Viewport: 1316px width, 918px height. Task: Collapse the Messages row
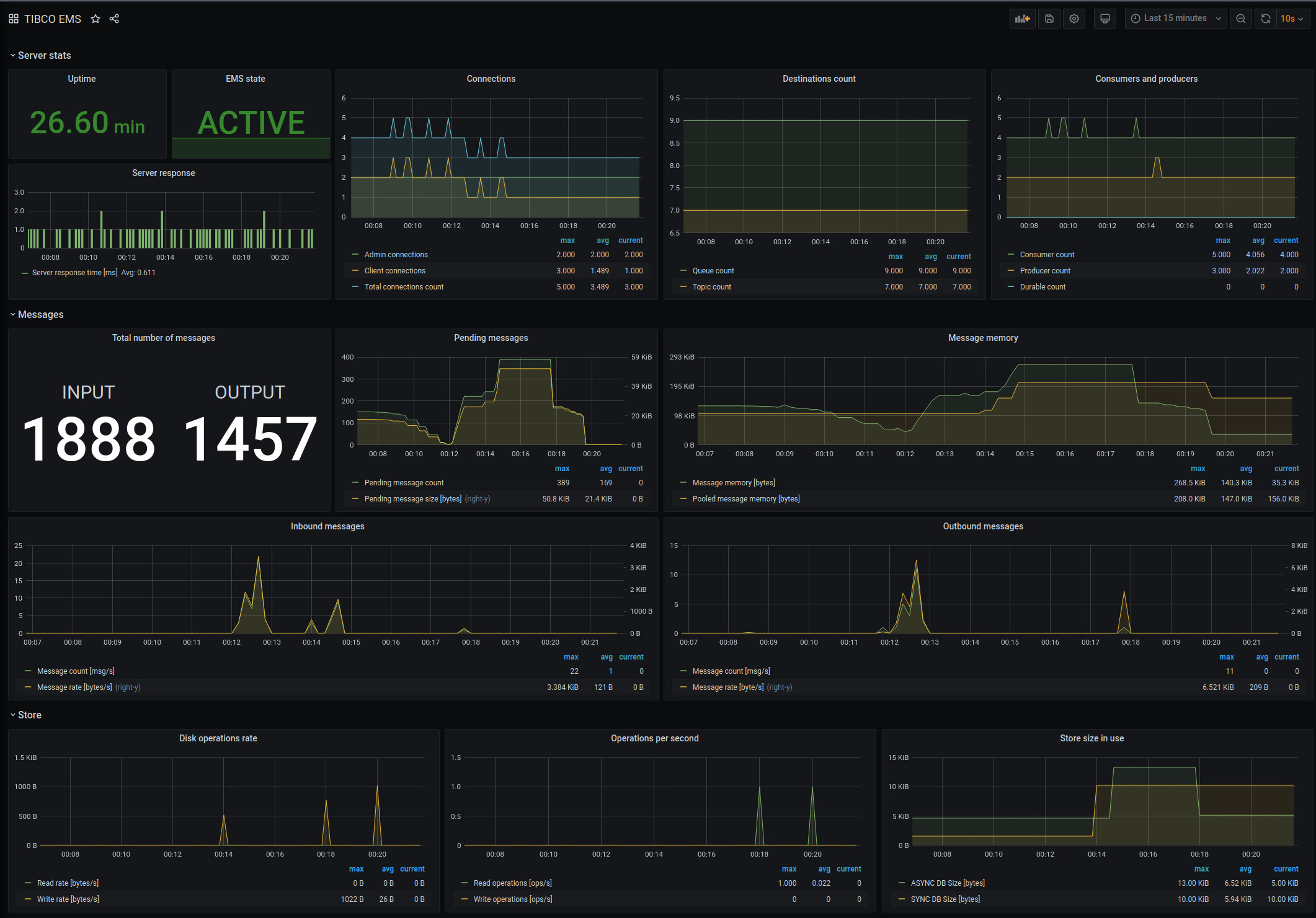[40, 315]
